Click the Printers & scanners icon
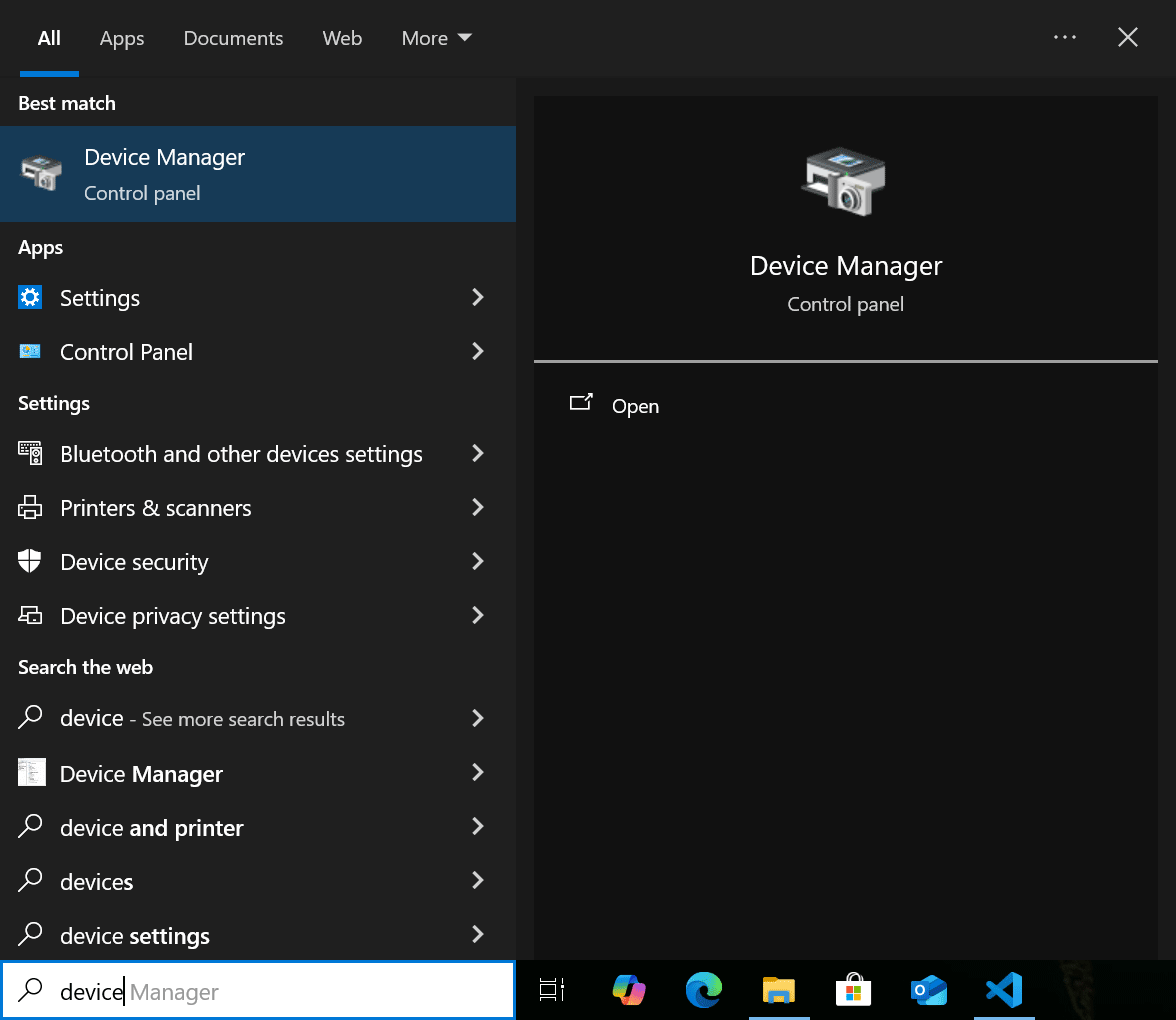 coord(29,507)
